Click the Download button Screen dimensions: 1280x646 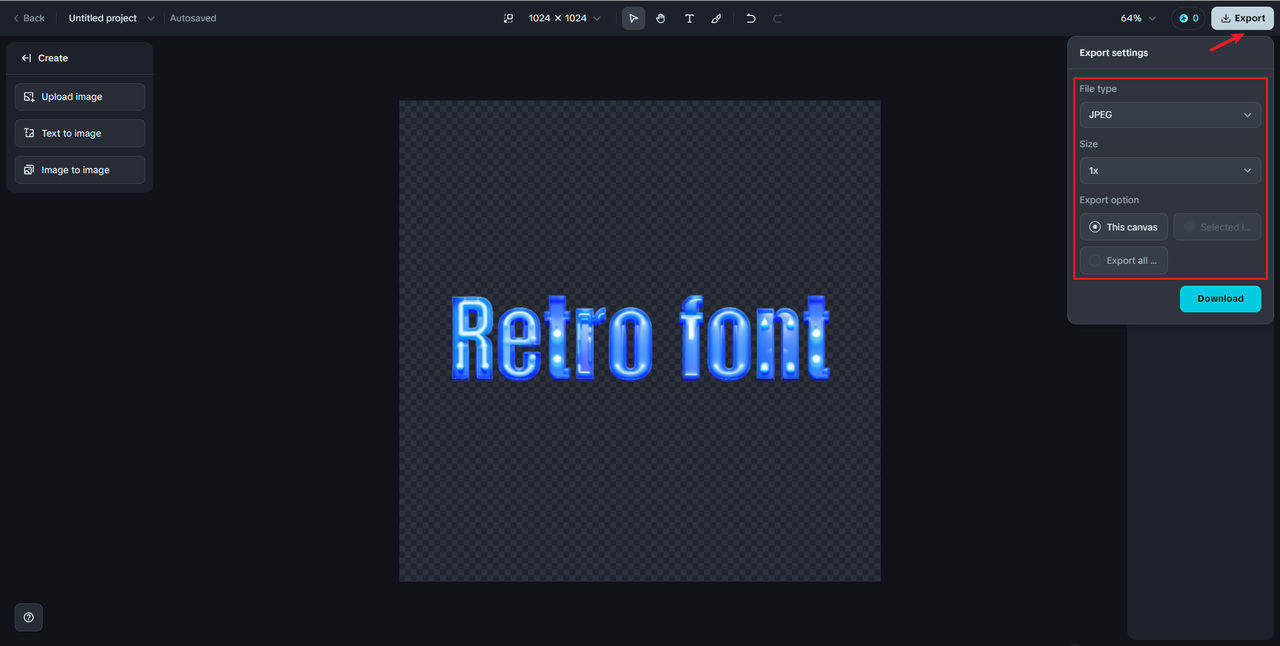coord(1220,298)
